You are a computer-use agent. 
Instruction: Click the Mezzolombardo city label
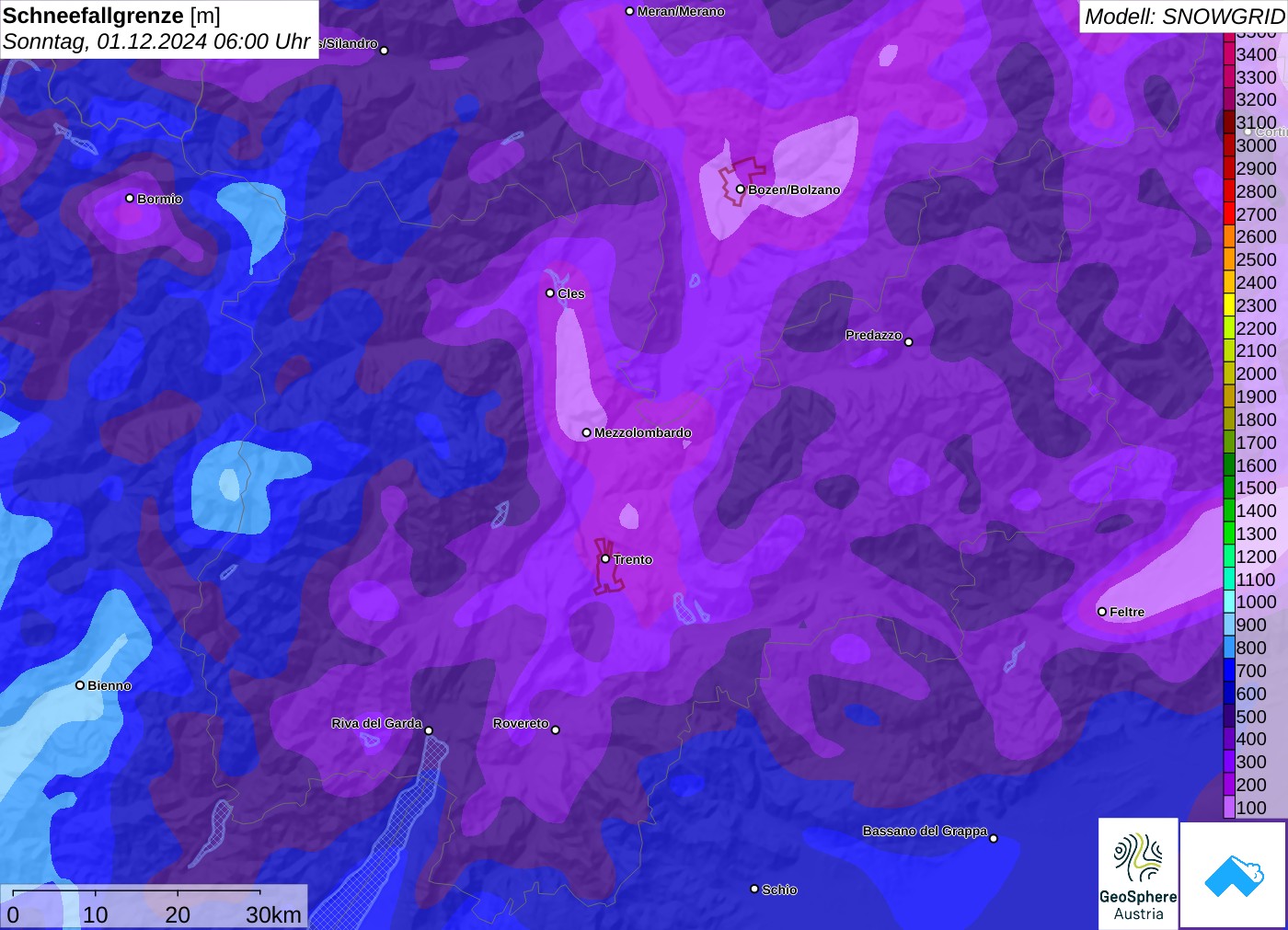tap(643, 432)
